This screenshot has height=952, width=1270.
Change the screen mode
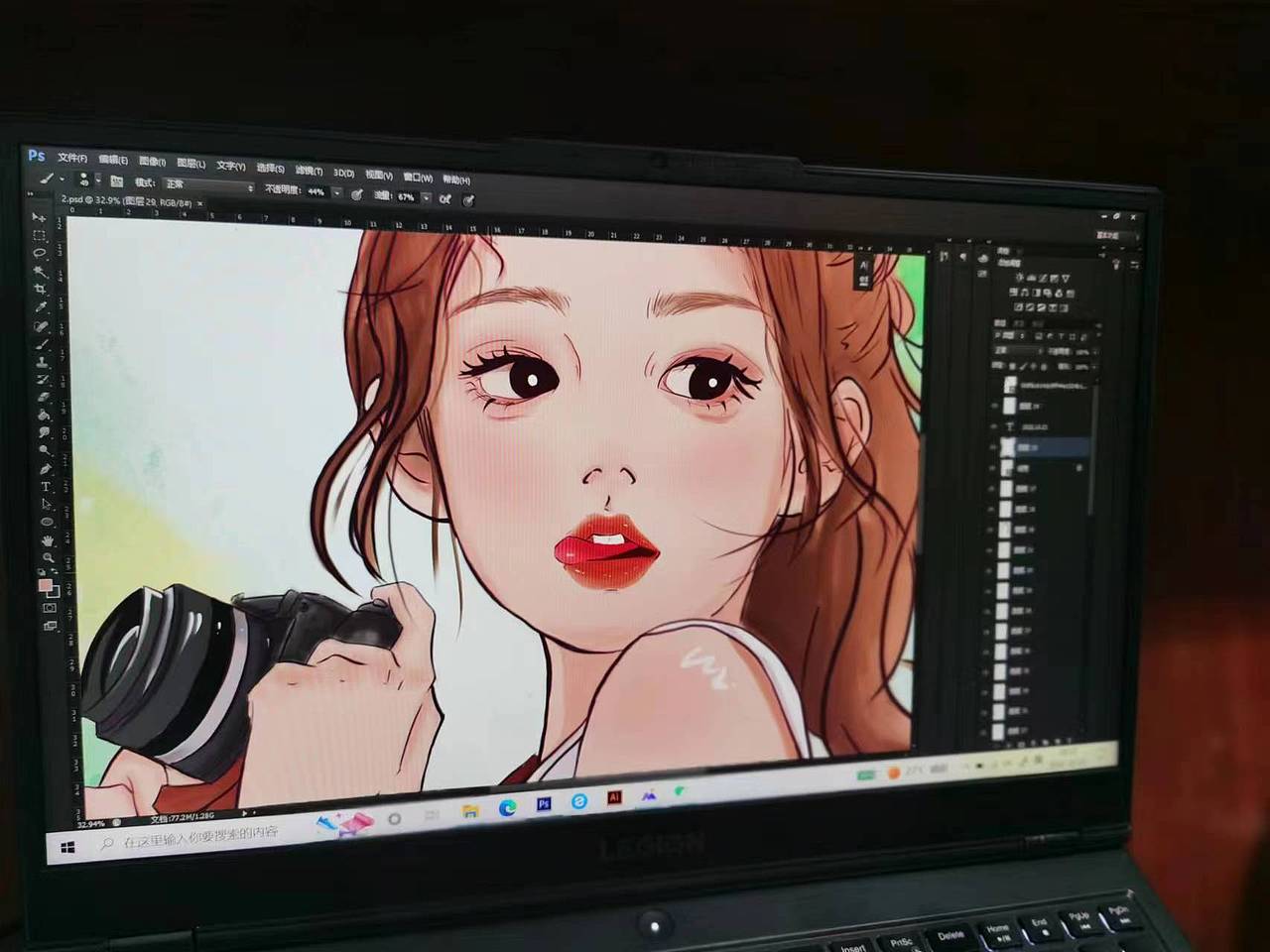pyautogui.click(x=51, y=626)
